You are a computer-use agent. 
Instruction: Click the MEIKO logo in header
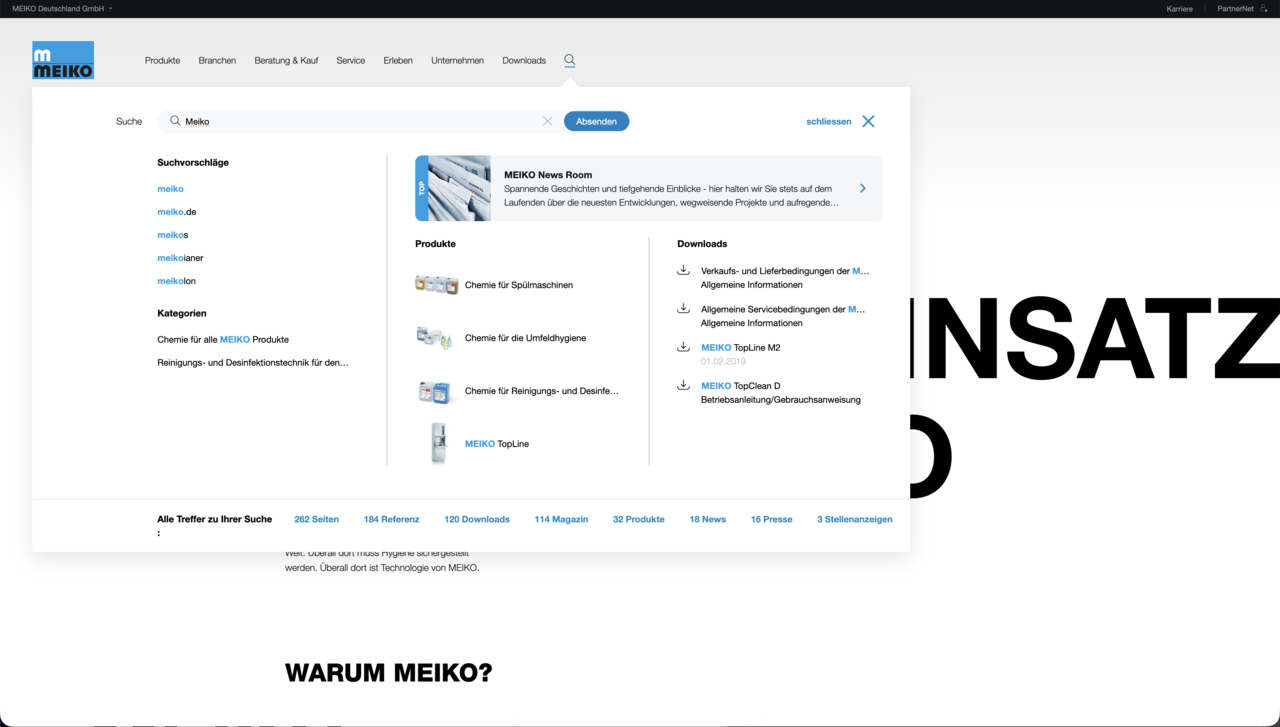click(63, 60)
